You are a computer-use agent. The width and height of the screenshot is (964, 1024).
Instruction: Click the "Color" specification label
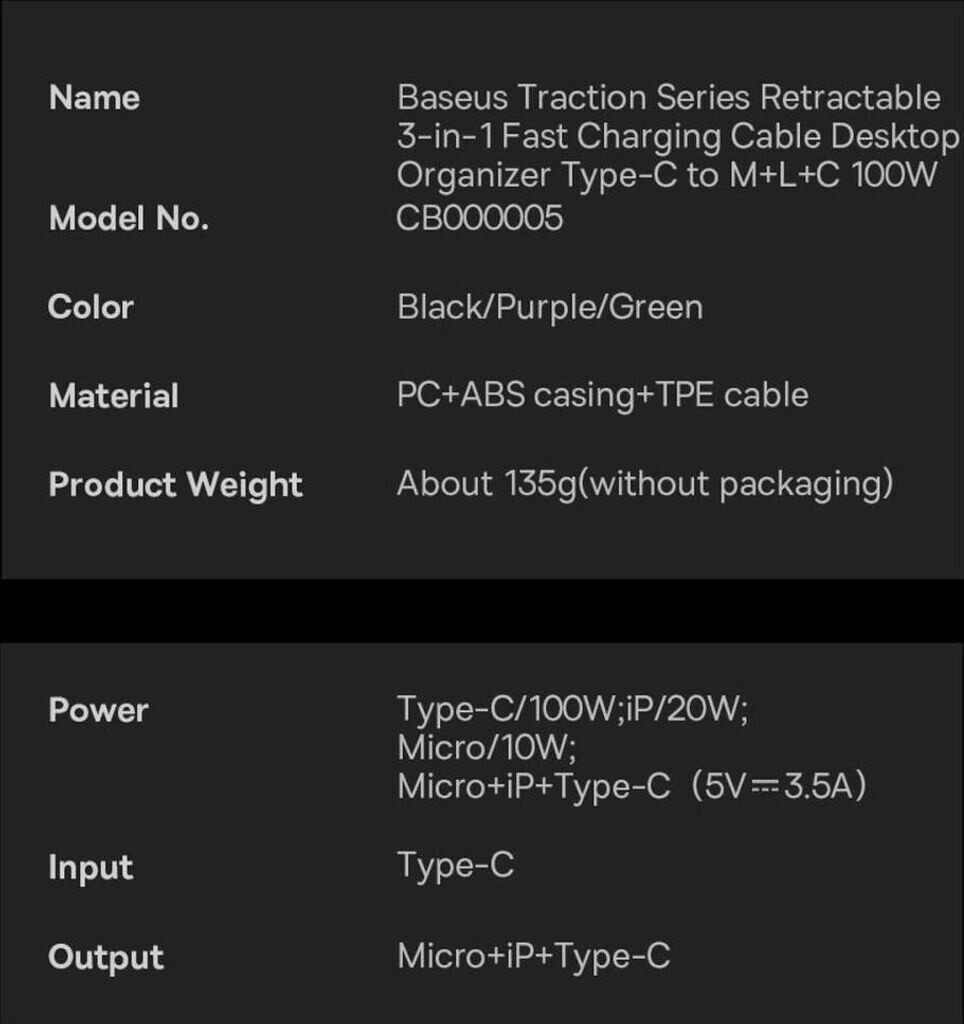tap(91, 307)
